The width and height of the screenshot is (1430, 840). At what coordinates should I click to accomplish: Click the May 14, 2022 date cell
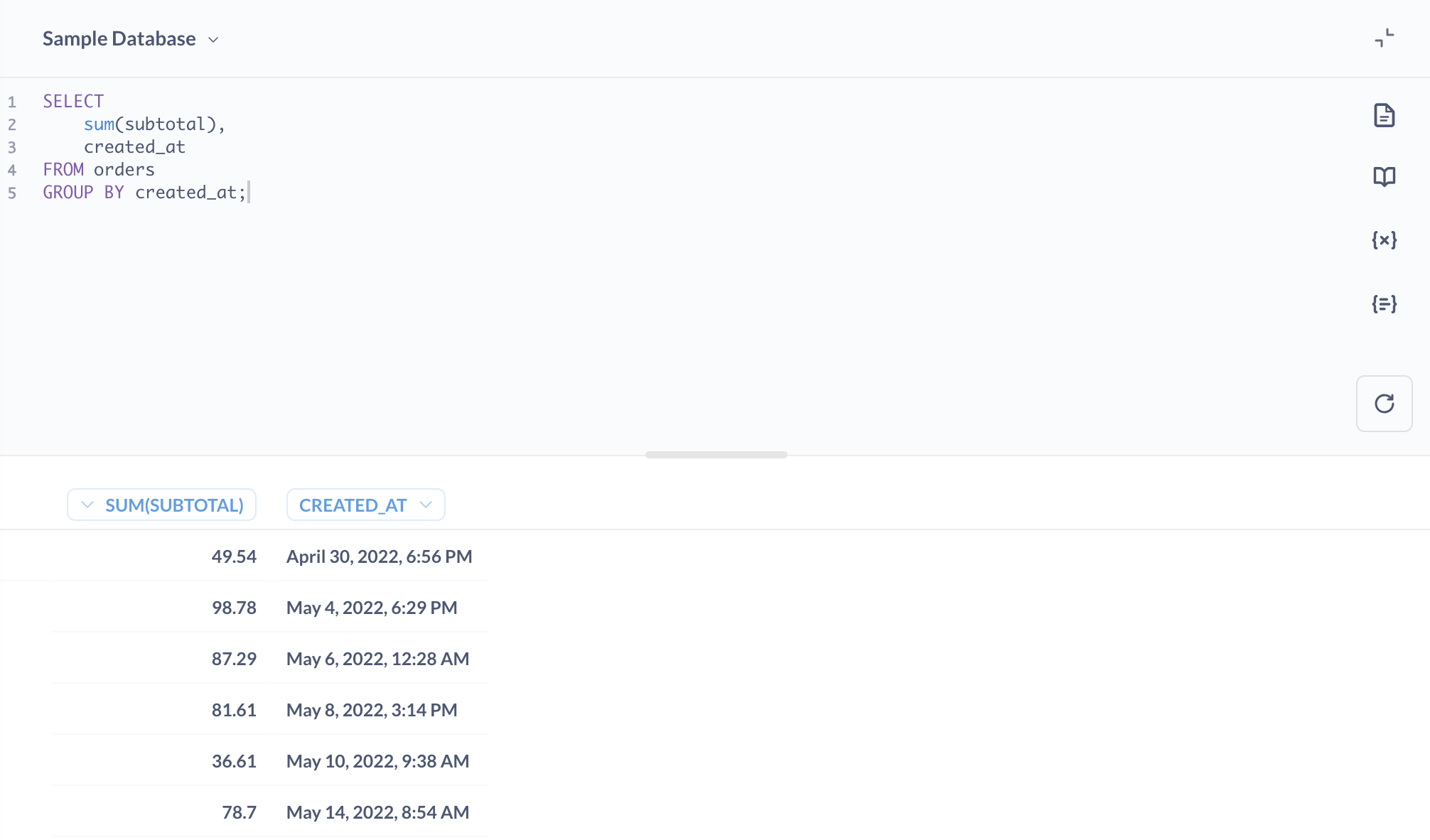coord(377,812)
